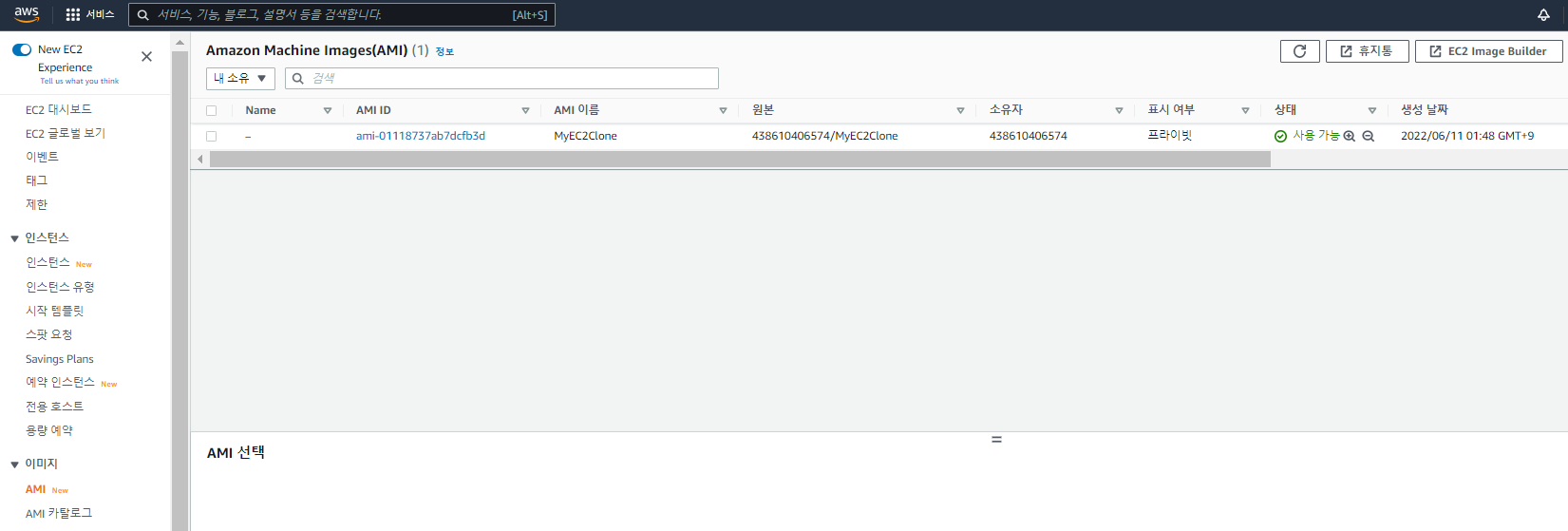The image size is (1568, 531).
Task: Open 제한 in the sidebar
Action: pos(36,204)
